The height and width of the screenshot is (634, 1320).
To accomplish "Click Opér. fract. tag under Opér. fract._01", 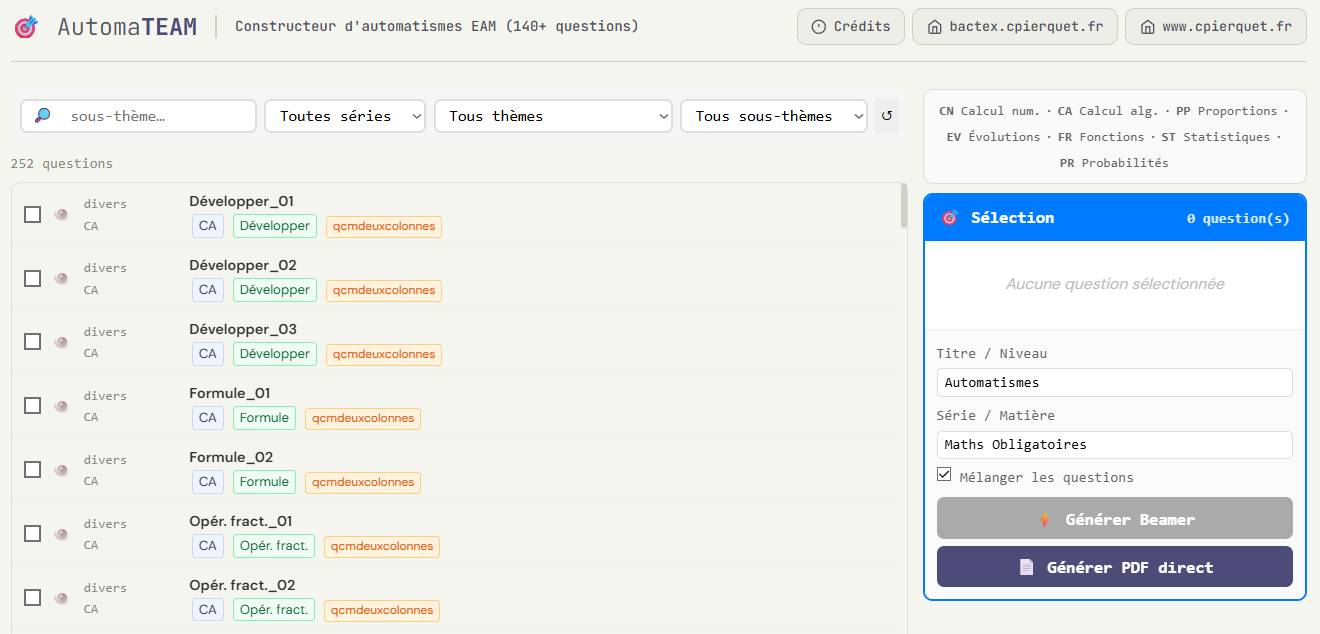I will [274, 546].
